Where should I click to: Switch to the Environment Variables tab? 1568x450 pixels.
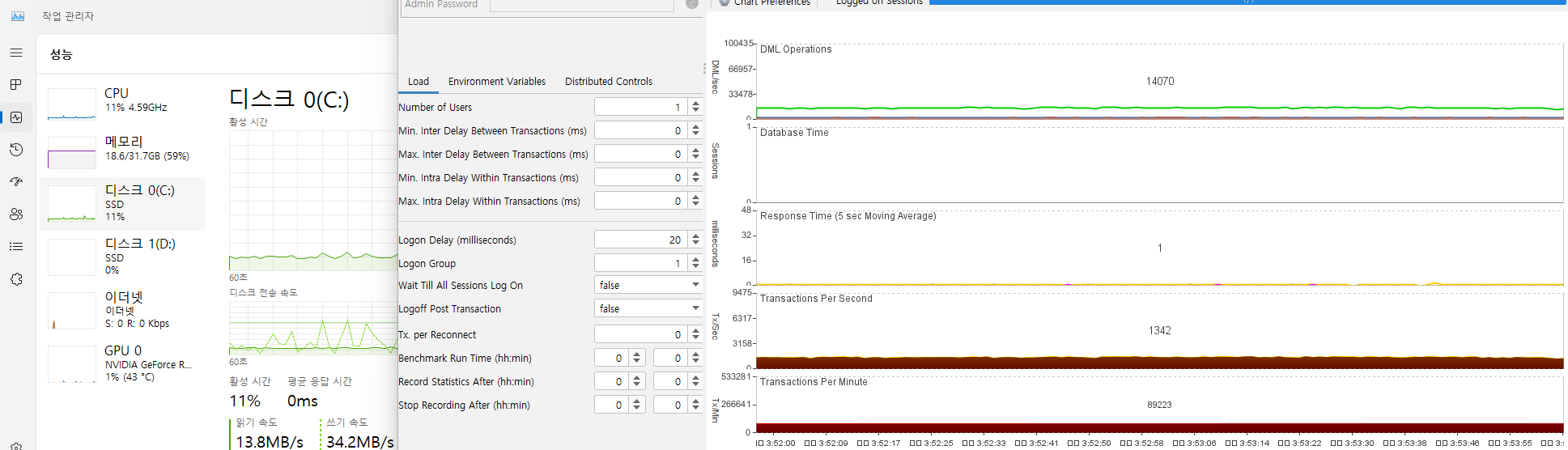[x=496, y=82]
